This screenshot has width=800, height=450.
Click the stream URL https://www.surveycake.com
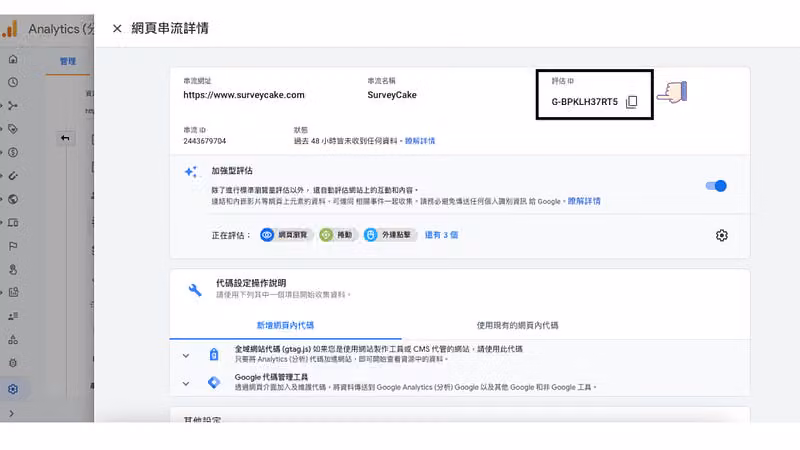point(244,95)
